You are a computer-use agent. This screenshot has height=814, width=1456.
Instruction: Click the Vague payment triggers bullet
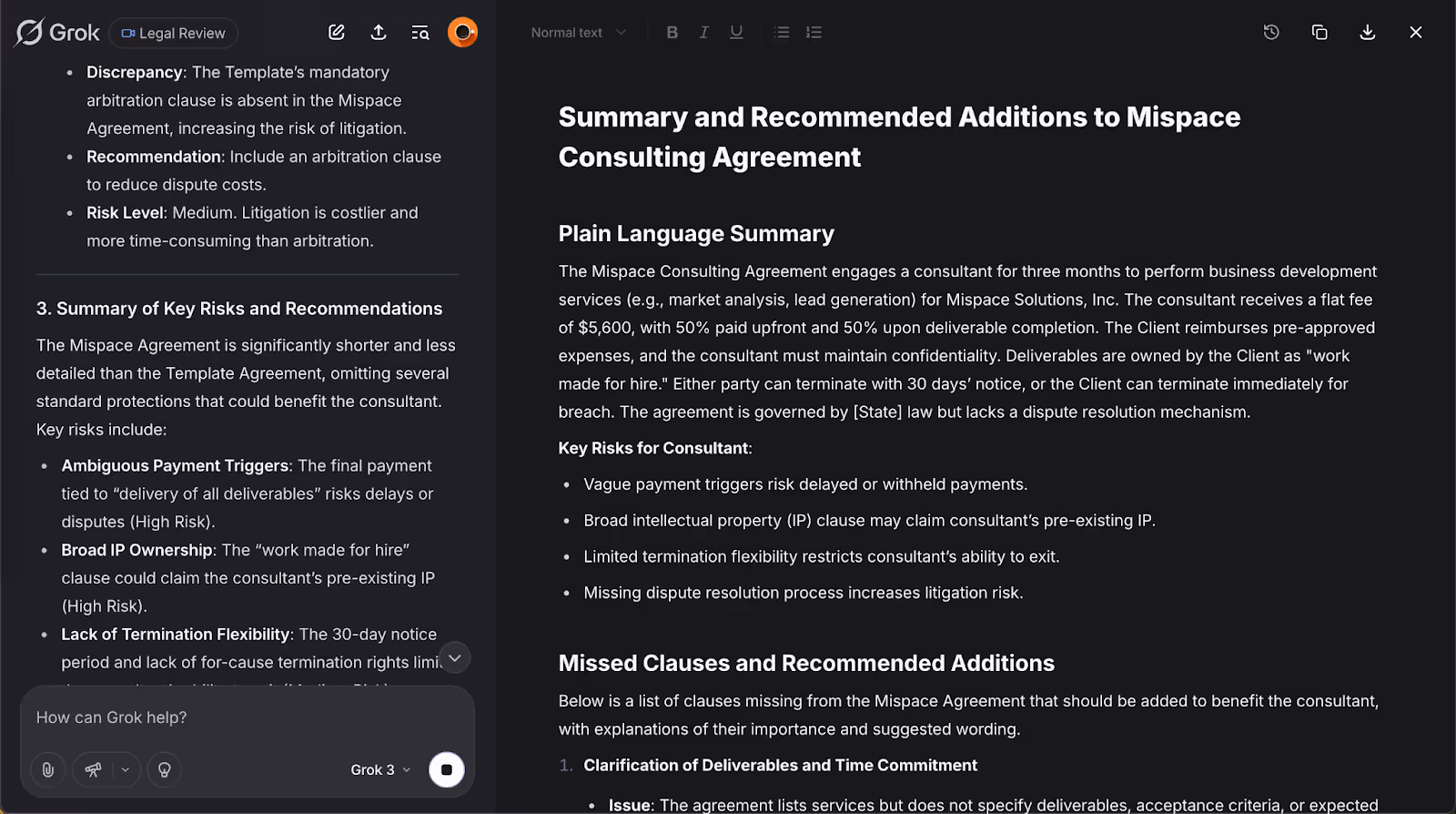pyautogui.click(x=805, y=484)
